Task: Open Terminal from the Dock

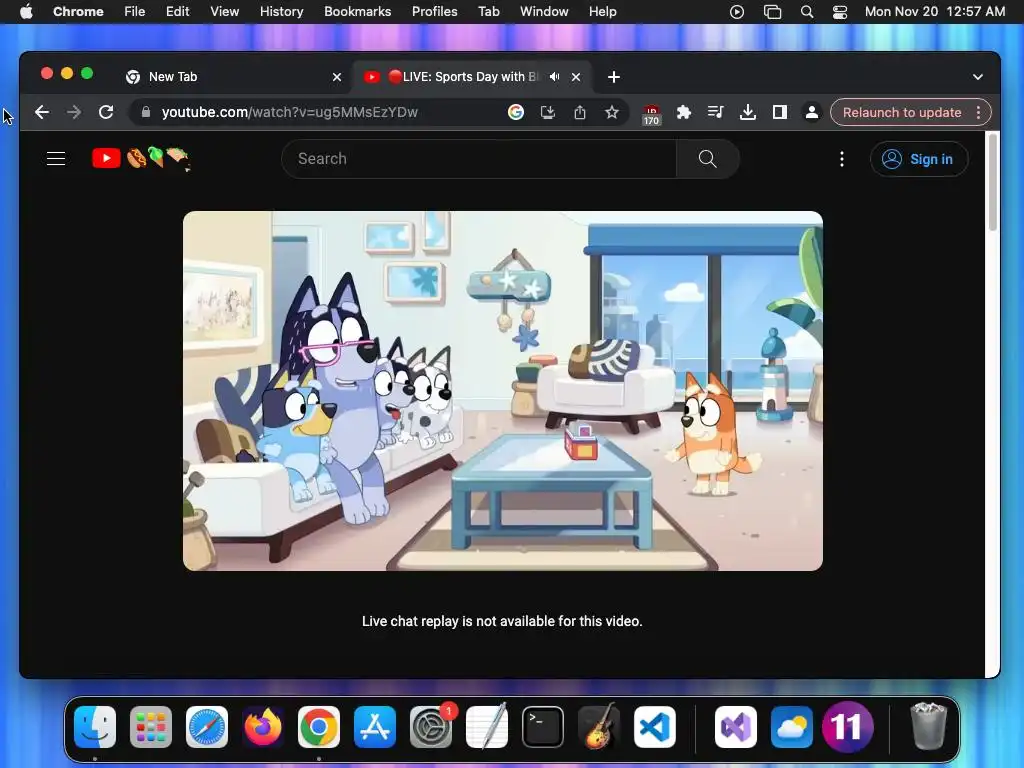Action: pyautogui.click(x=543, y=727)
